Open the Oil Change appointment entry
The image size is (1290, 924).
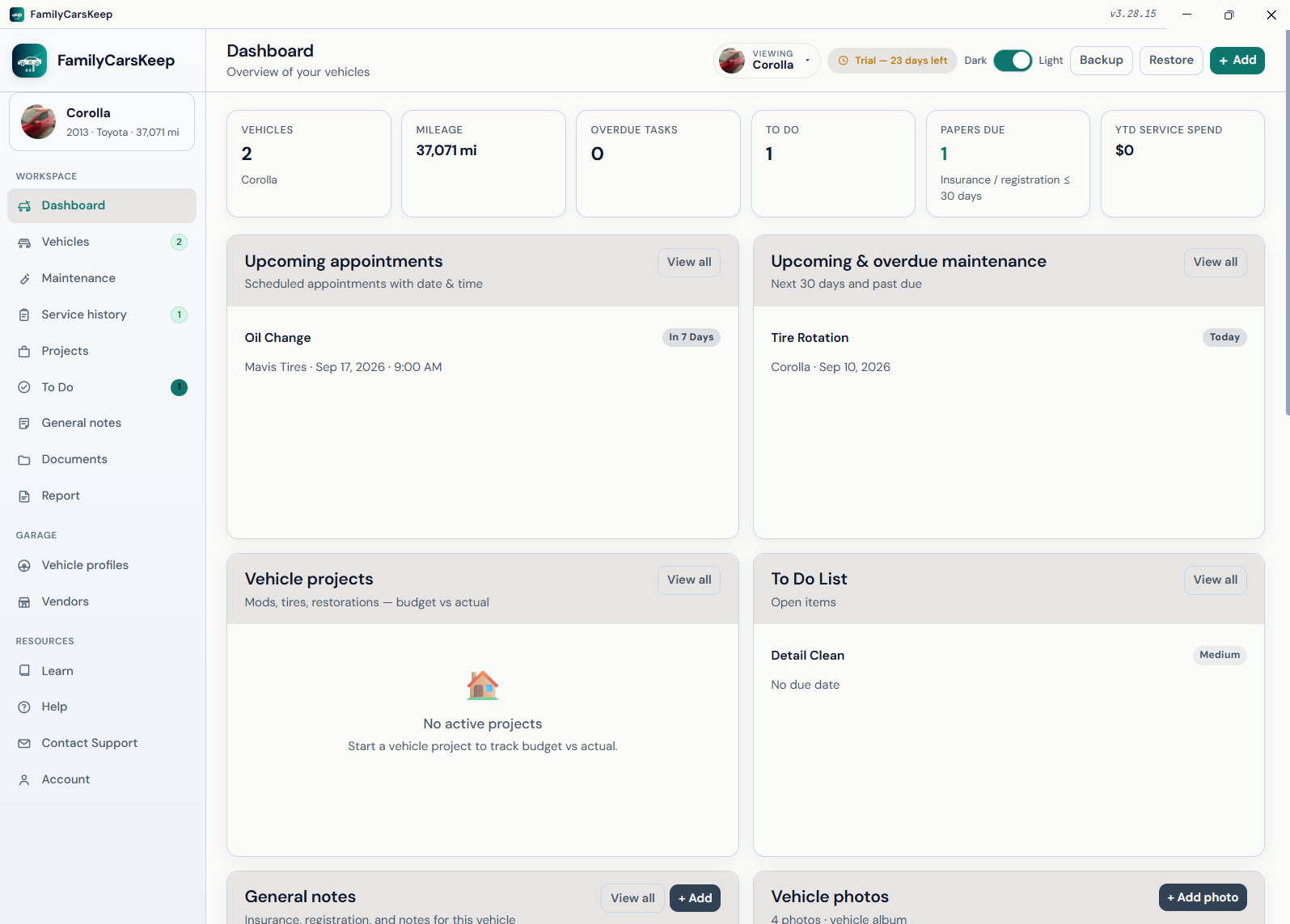(x=483, y=352)
